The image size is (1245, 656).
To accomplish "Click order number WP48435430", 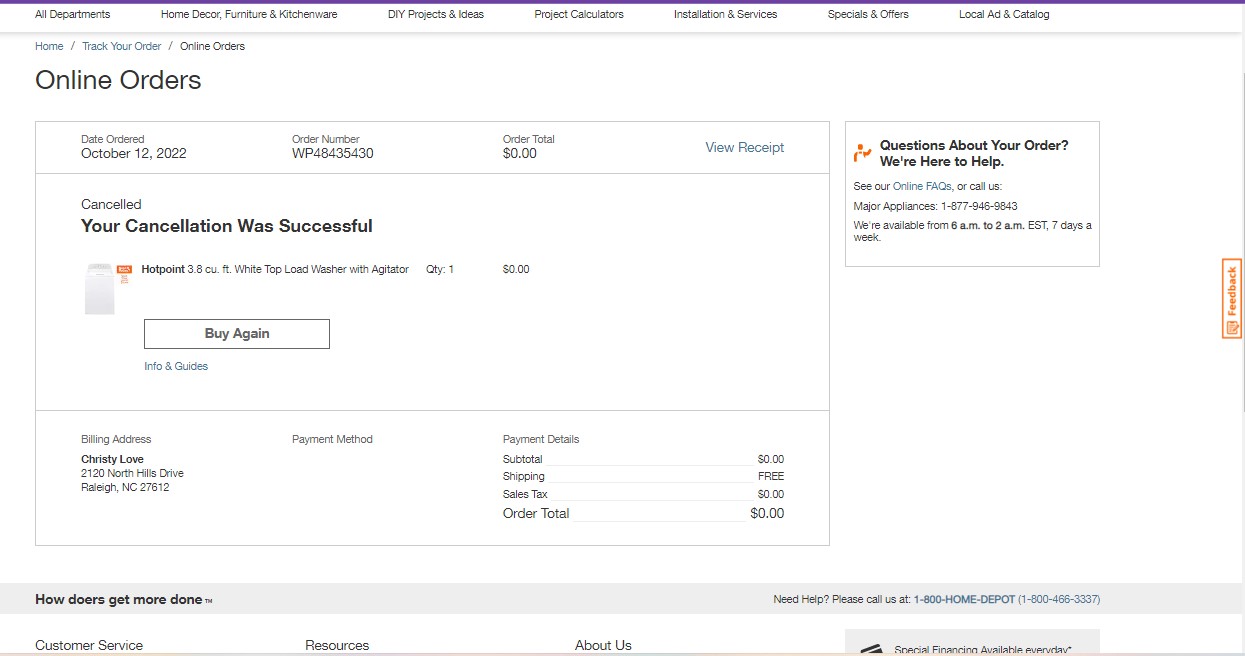I will [x=333, y=154].
